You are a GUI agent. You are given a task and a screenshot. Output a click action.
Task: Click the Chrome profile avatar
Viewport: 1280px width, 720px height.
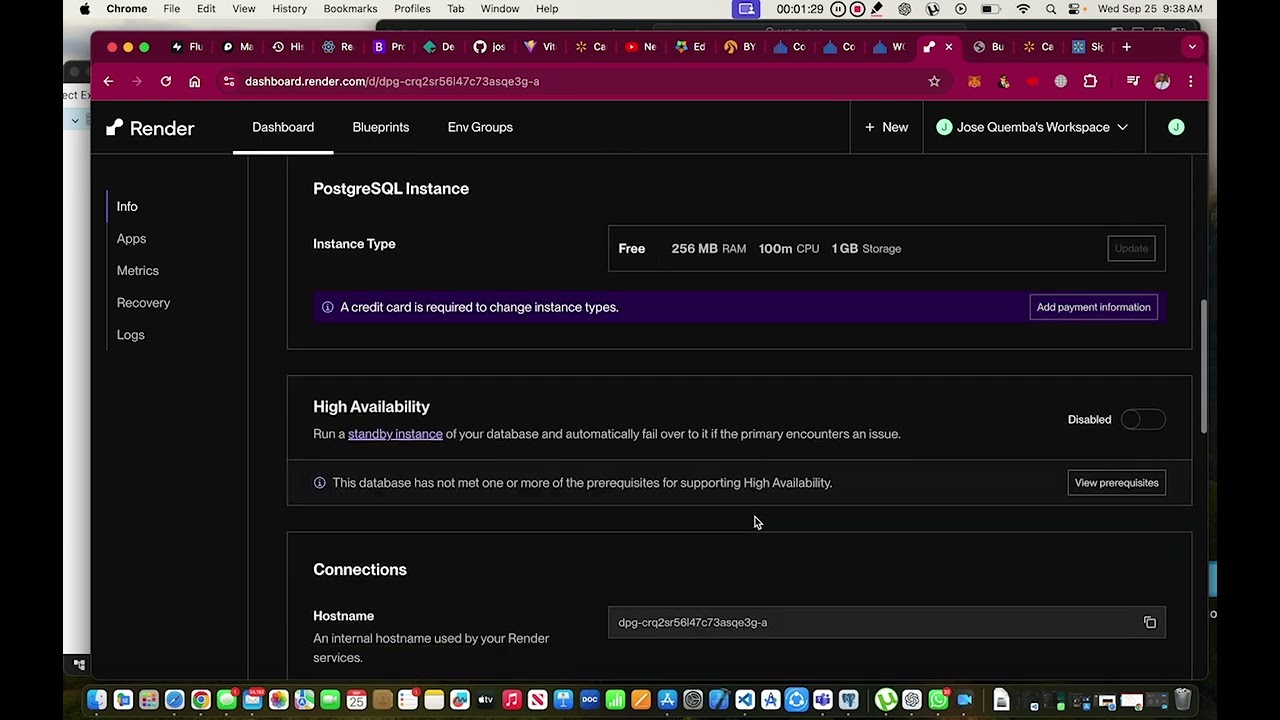(x=1162, y=81)
